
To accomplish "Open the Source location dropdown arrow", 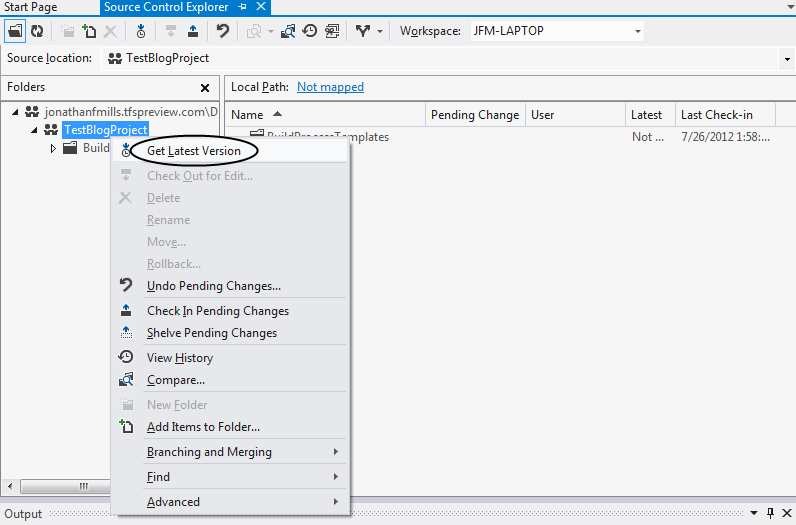I will pyautogui.click(x=787, y=59).
